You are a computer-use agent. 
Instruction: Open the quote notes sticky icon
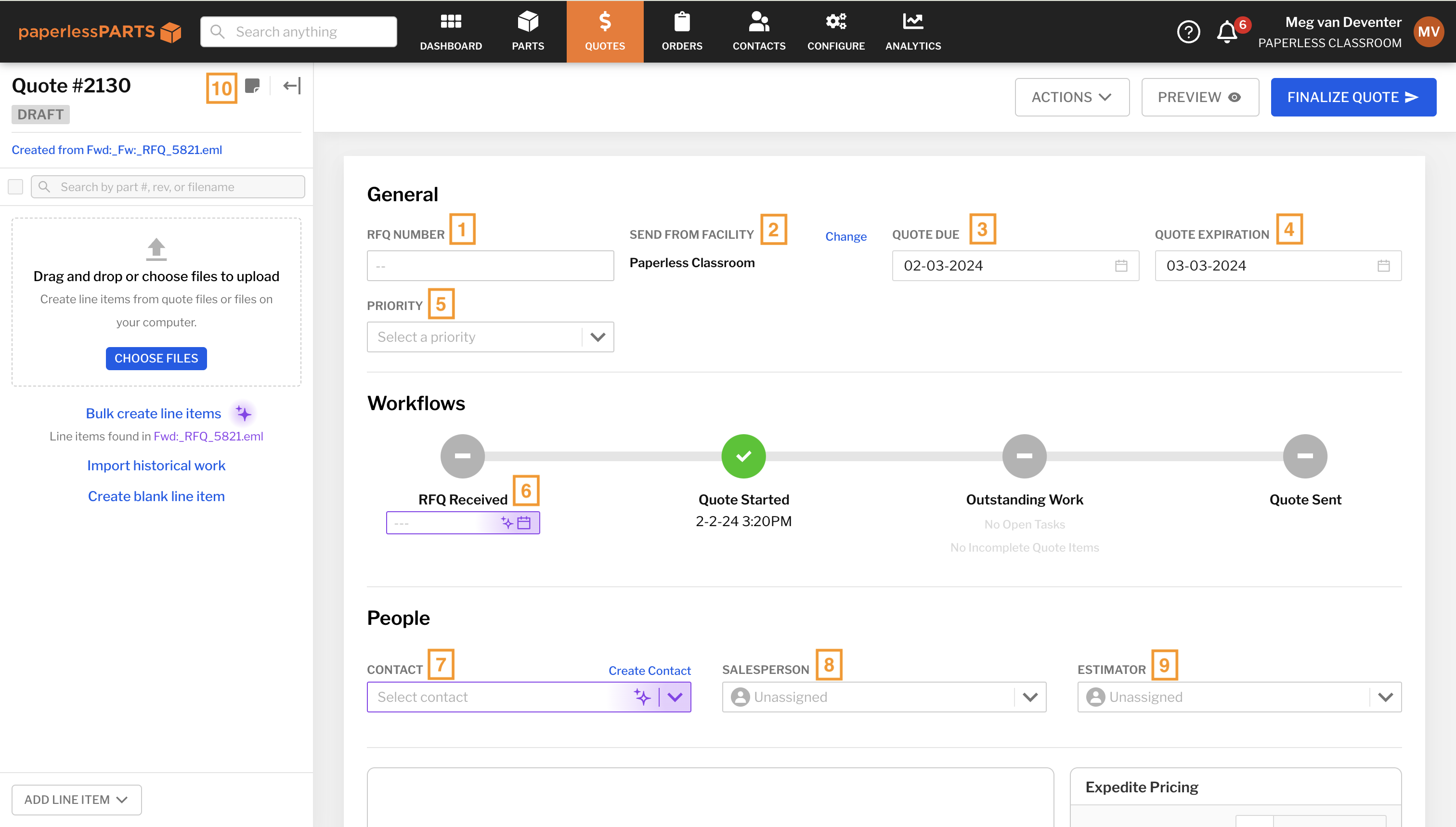pos(252,86)
